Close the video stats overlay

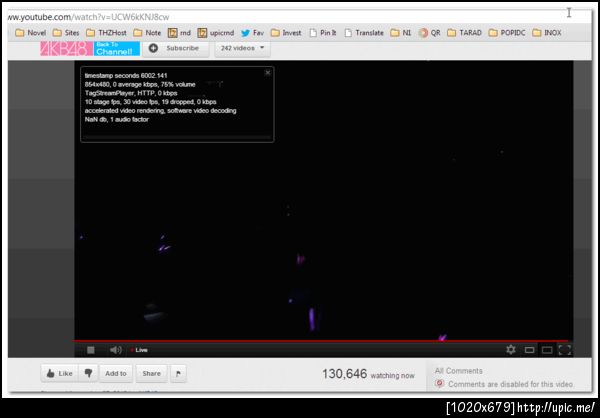268,72
